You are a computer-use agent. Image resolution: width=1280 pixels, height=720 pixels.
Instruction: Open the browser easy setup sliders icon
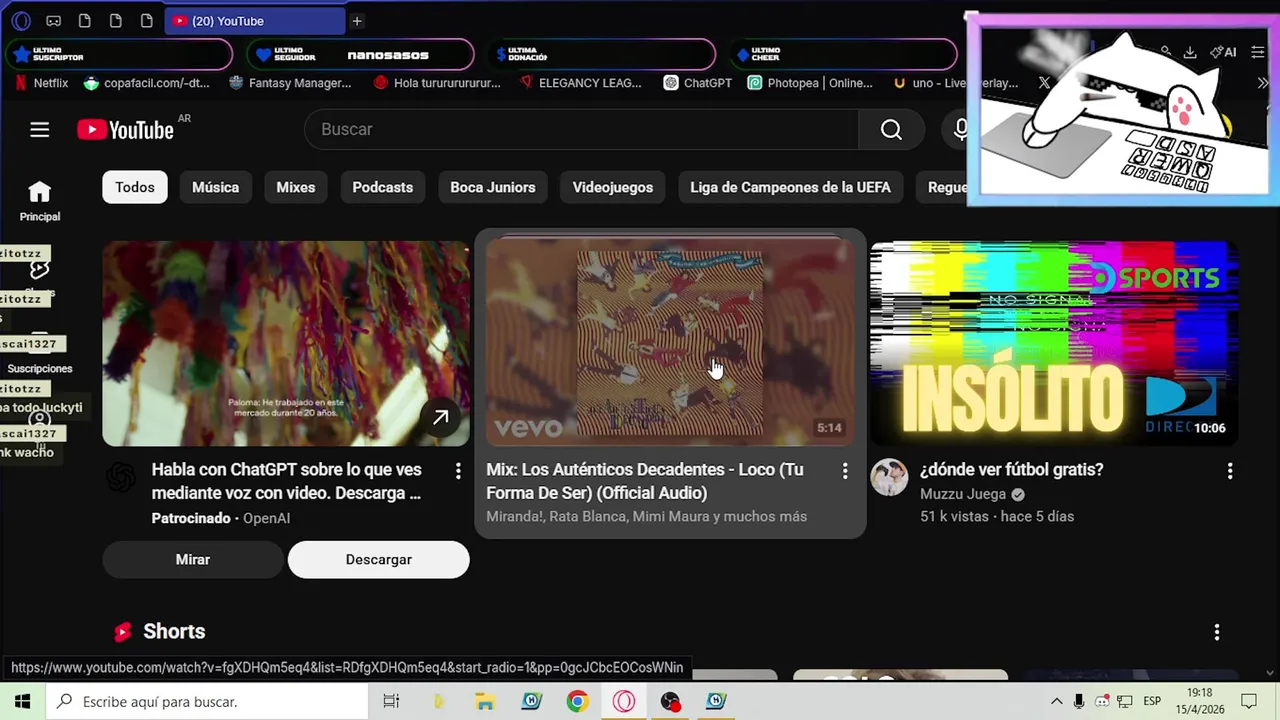[1258, 52]
